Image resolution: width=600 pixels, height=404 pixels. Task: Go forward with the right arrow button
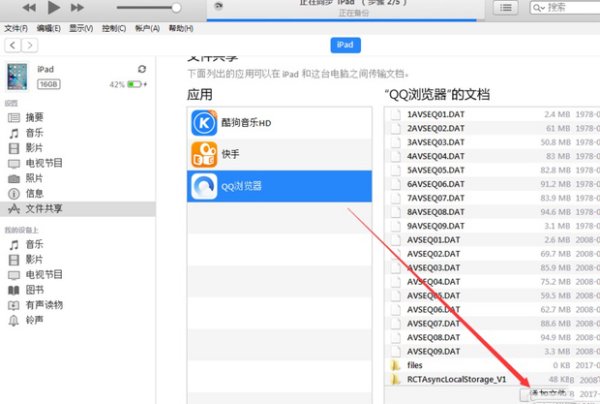point(30,46)
